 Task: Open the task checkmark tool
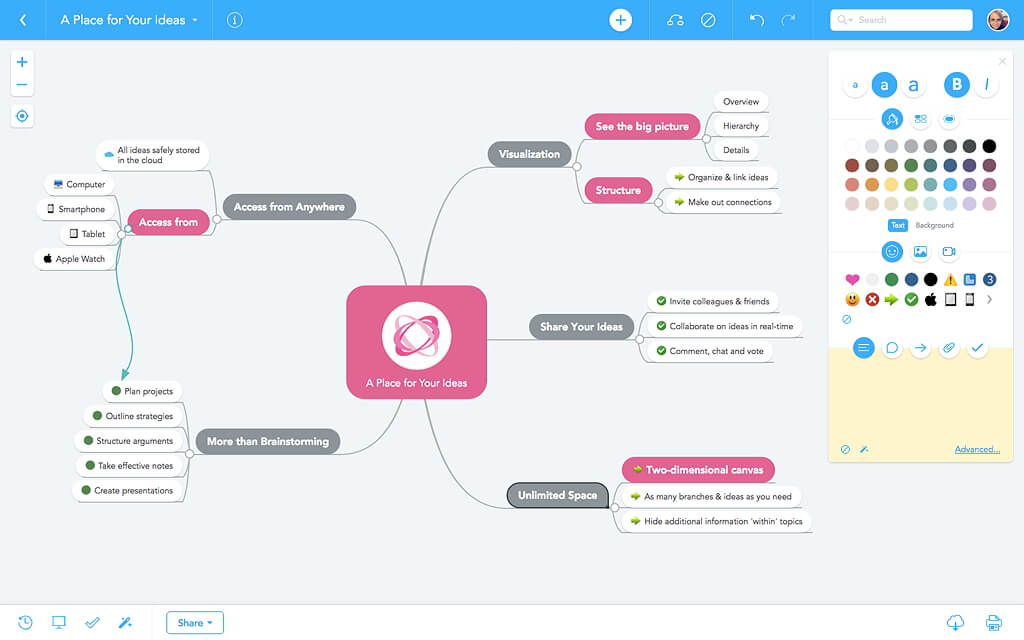pos(92,622)
